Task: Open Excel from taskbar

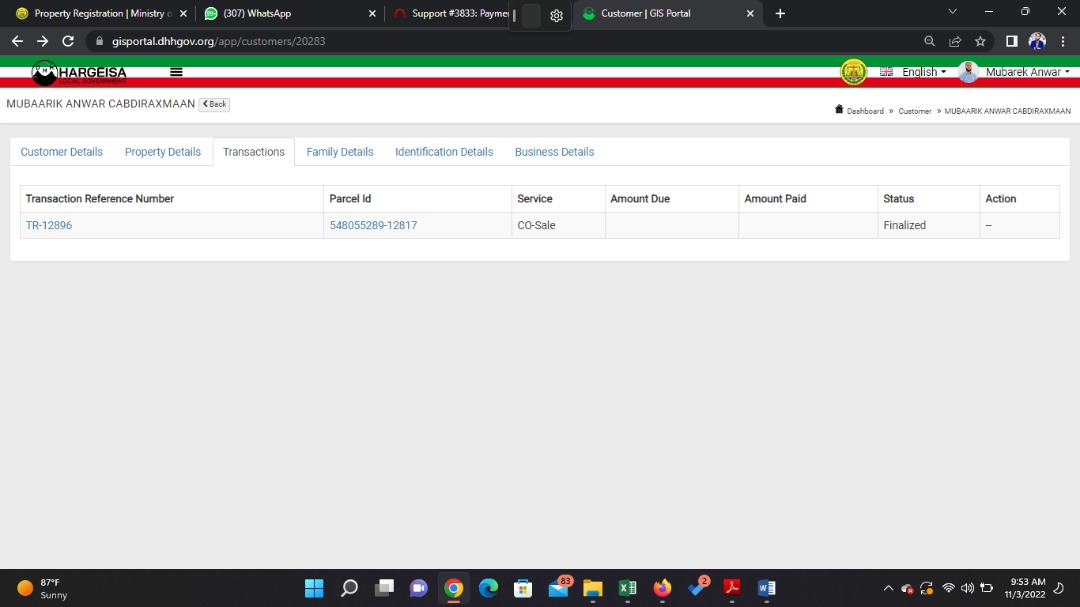Action: 627,588
